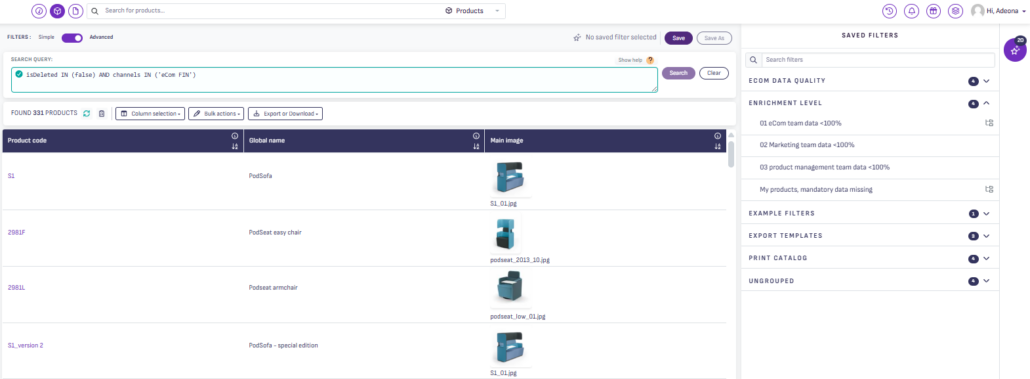Click the purple Search button
This screenshot has height=379, width=1030.
678,73
